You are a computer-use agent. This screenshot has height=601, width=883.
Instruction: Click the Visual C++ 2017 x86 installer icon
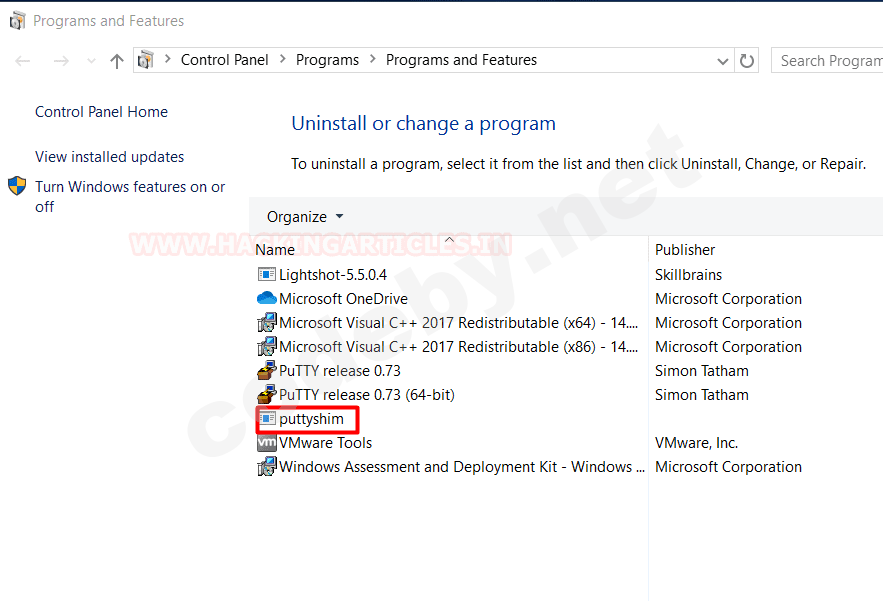tap(266, 347)
